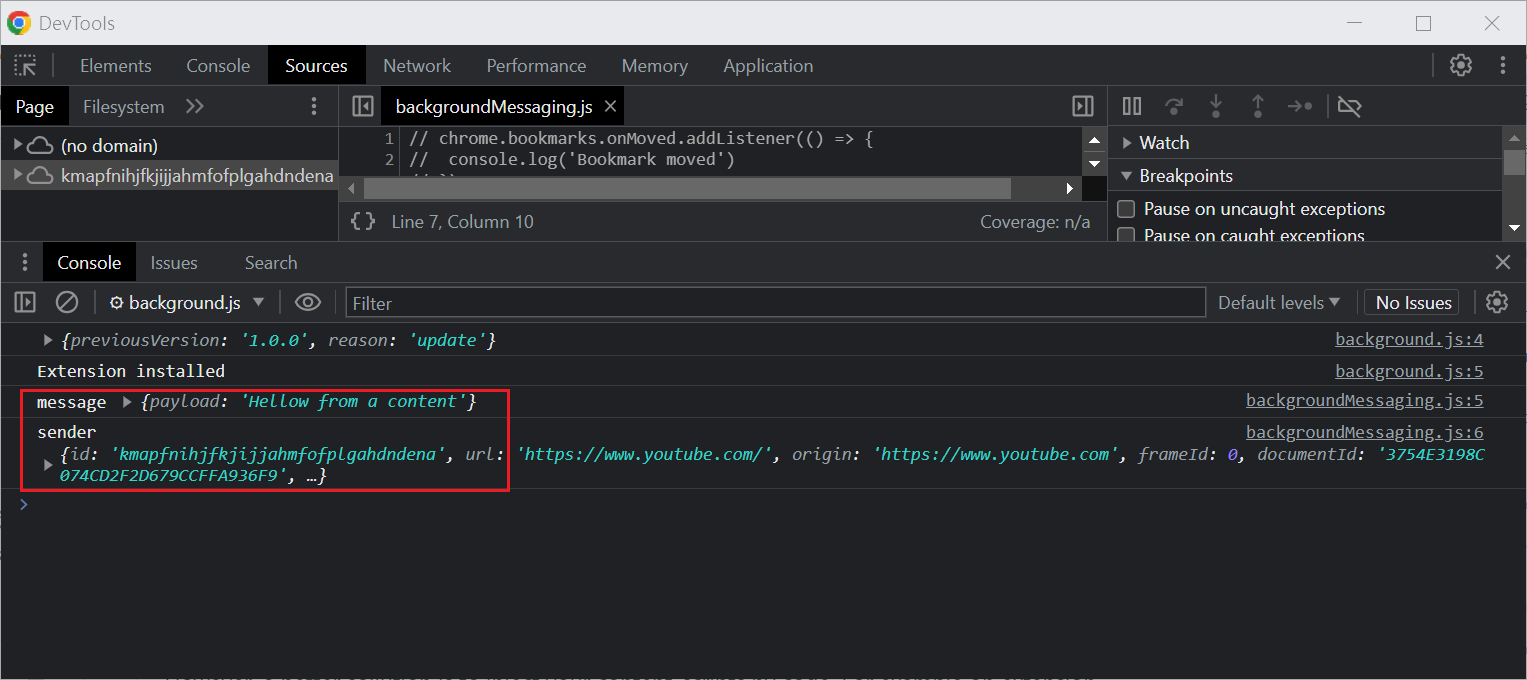Click the No Issues button

[1412, 302]
